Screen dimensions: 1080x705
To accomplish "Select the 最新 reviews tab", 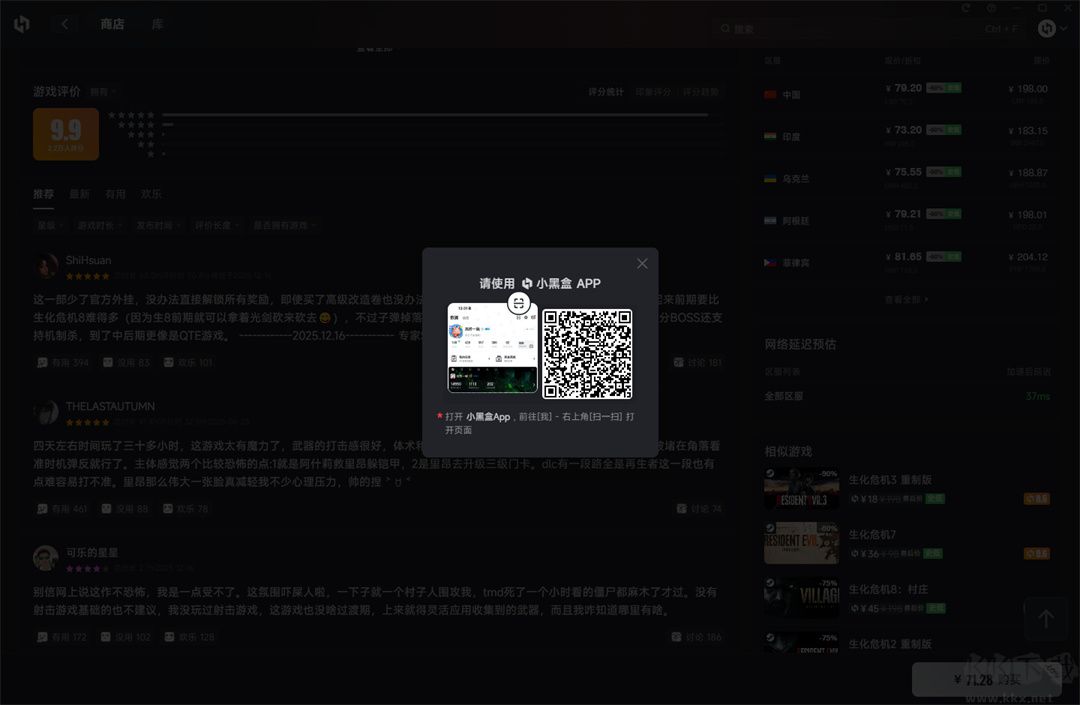I will coord(79,194).
